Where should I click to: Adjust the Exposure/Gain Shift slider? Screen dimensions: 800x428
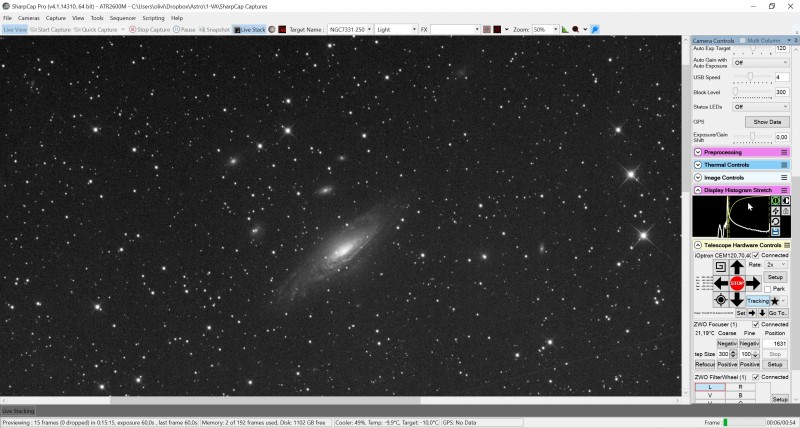[x=753, y=137]
